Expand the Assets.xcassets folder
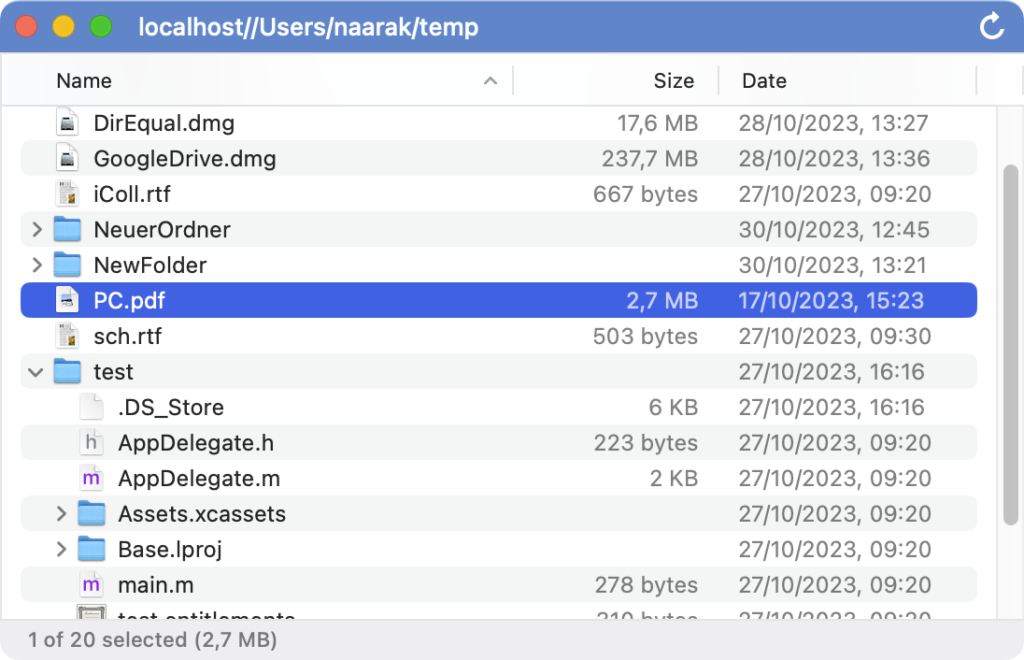The height and width of the screenshot is (660, 1024). pos(62,513)
